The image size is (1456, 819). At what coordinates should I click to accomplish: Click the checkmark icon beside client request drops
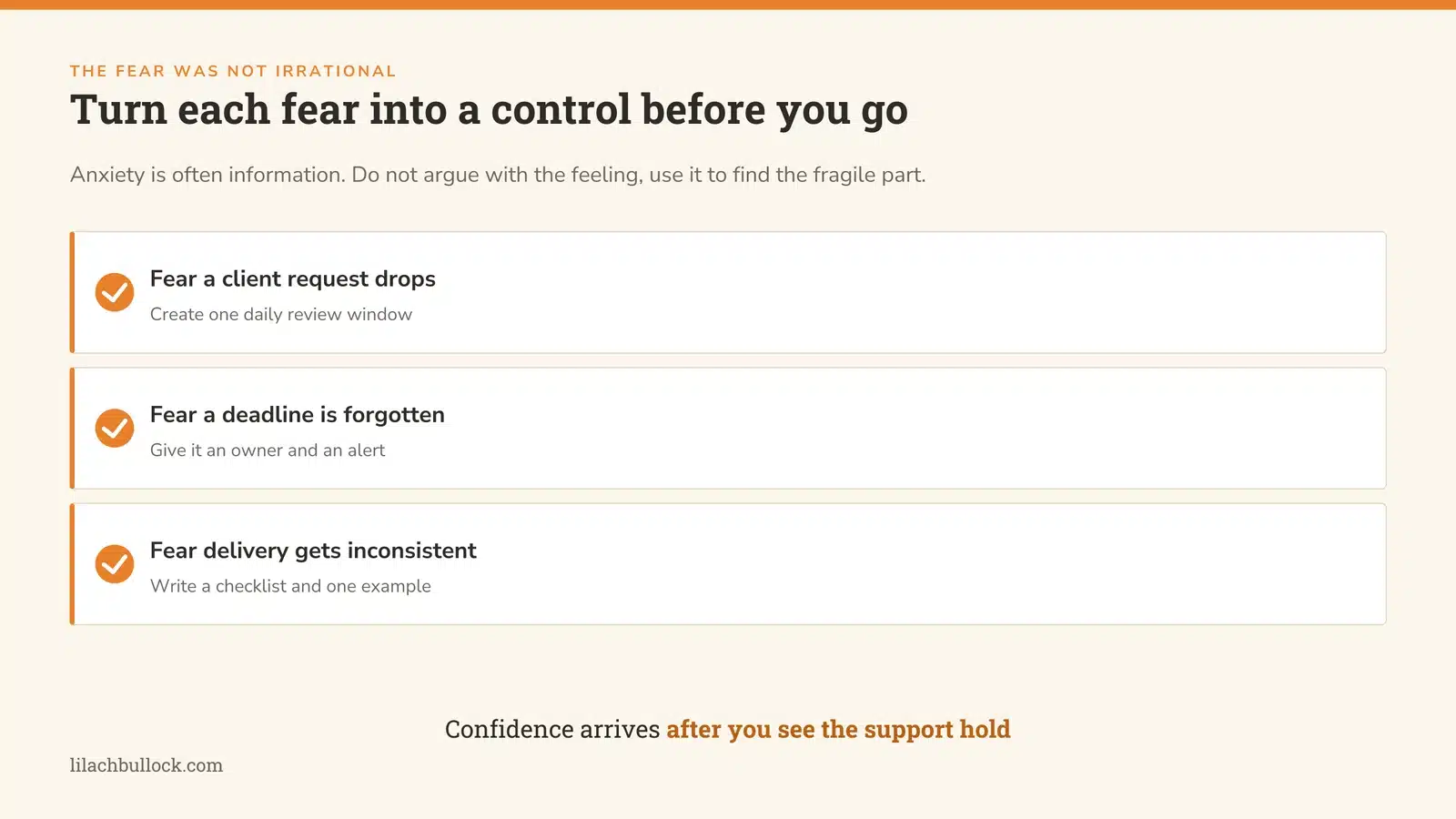coord(115,292)
